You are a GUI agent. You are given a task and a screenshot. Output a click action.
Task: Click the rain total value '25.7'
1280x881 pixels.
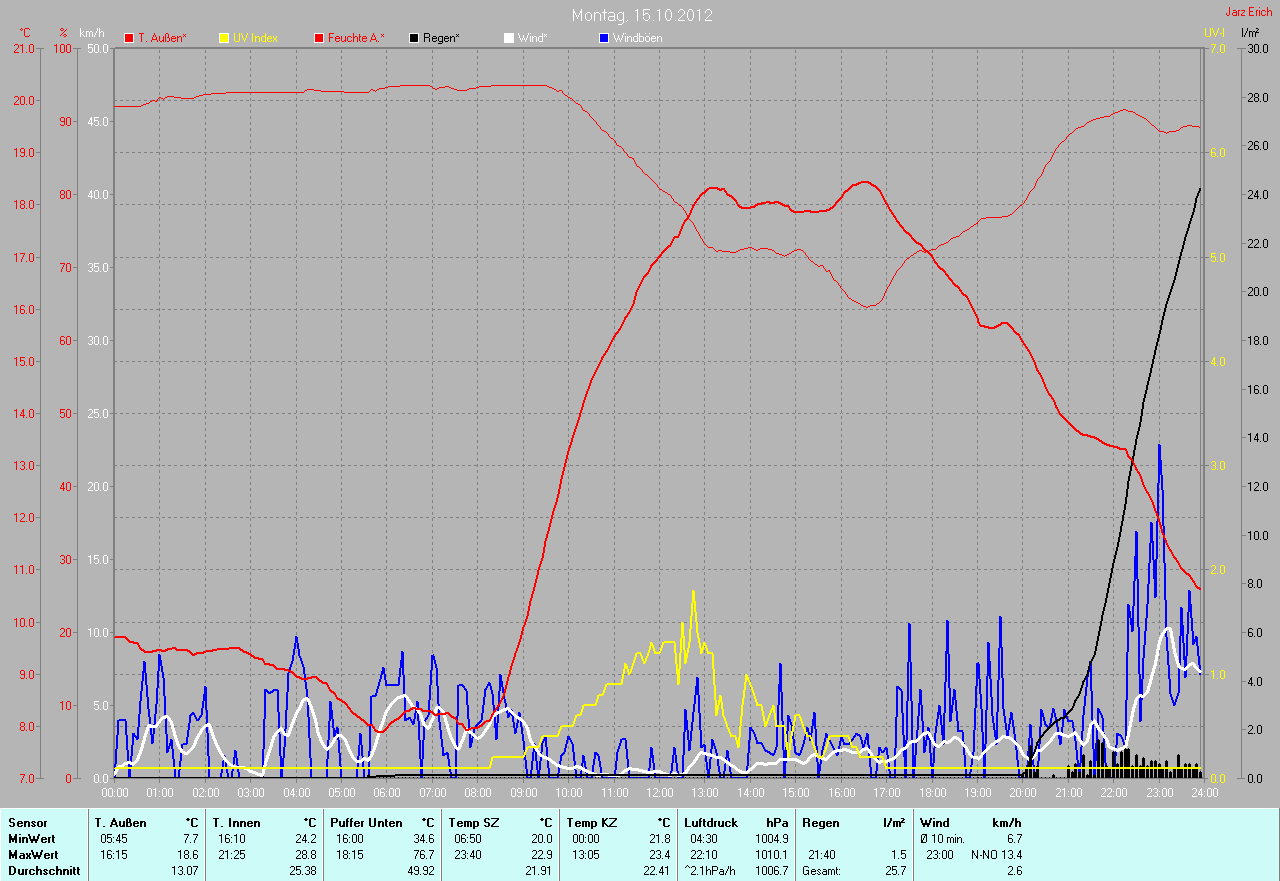pyautogui.click(x=894, y=870)
